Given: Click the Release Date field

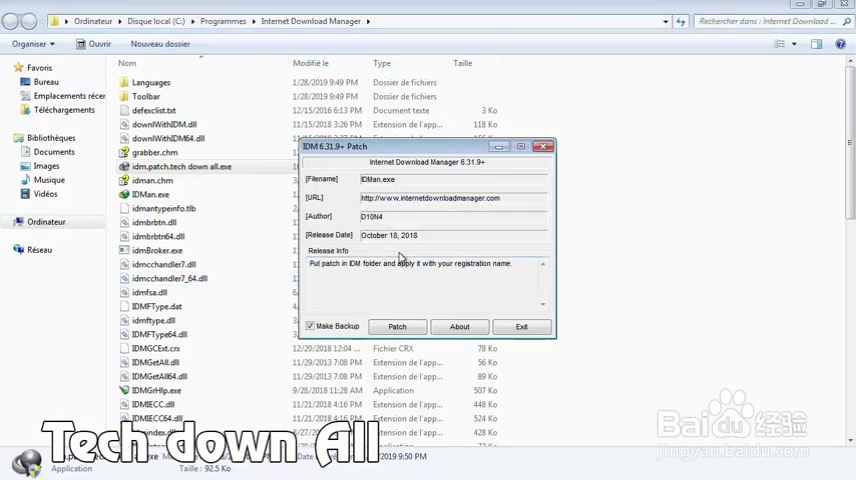Looking at the screenshot, I should [x=453, y=235].
